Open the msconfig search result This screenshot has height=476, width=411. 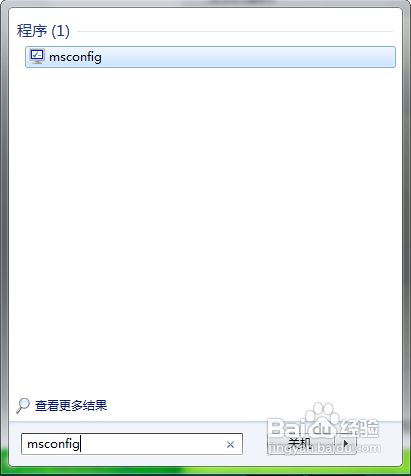coord(210,57)
